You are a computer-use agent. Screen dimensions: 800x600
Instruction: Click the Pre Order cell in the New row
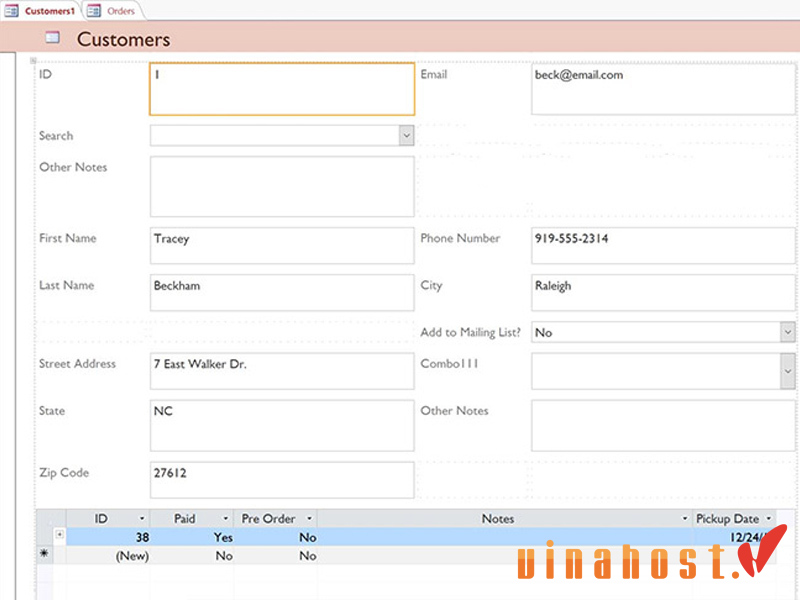coord(276,556)
